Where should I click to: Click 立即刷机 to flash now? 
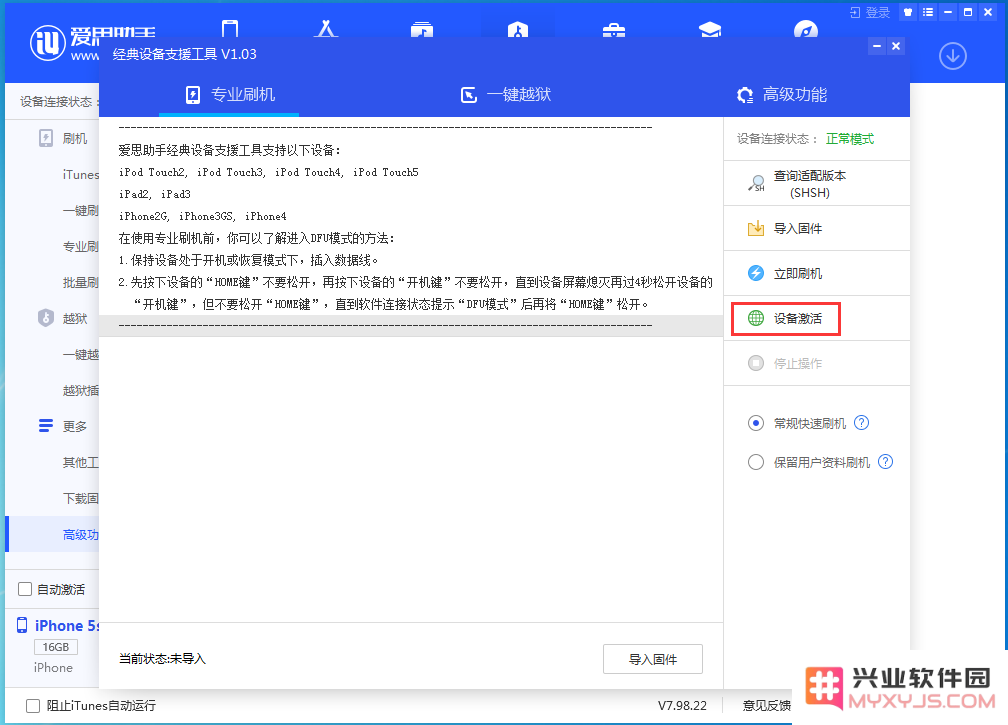(x=816, y=273)
